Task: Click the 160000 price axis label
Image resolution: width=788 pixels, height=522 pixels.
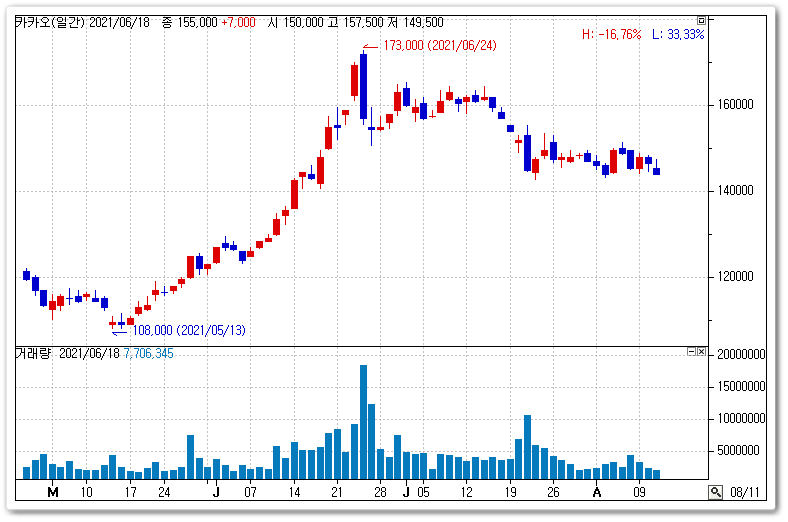Action: coord(735,105)
